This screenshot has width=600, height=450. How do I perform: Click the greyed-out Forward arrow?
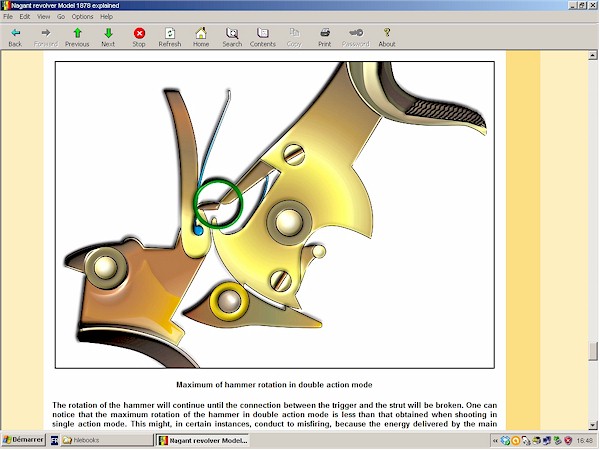46,38
